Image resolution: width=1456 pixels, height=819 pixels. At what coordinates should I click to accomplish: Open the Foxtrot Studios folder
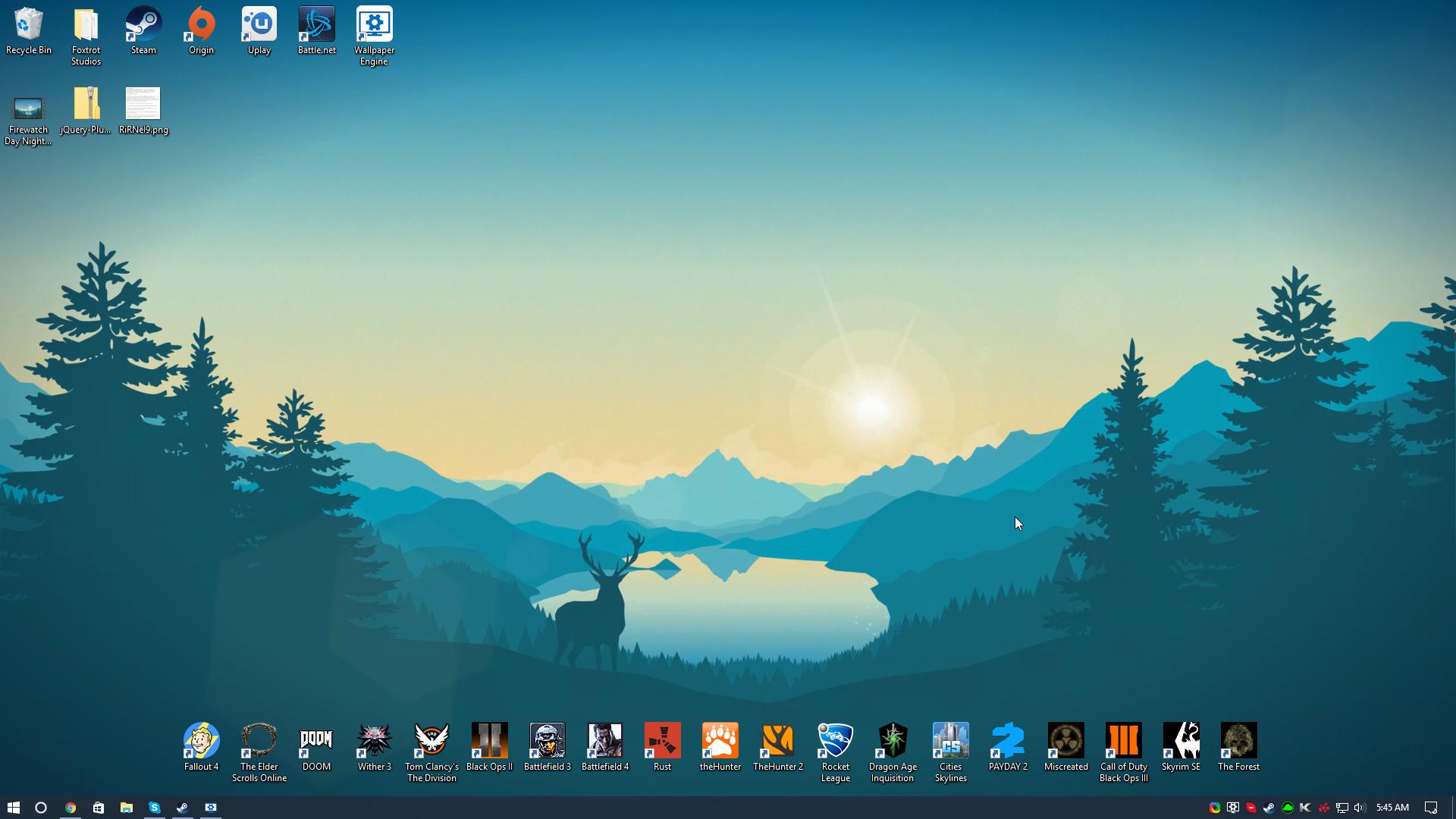86,26
